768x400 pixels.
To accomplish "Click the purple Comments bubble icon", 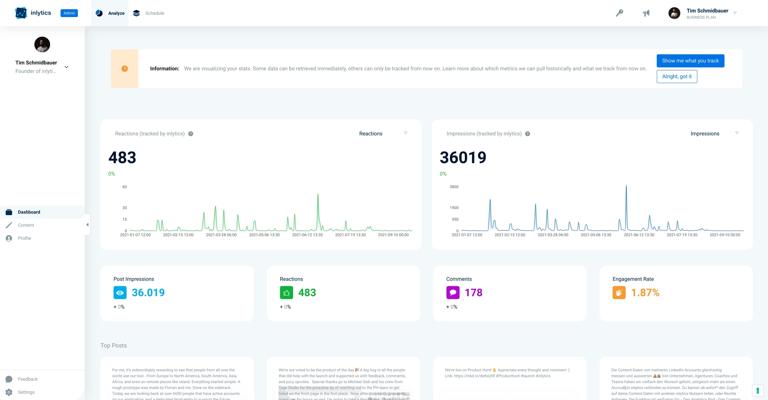I will tap(453, 293).
